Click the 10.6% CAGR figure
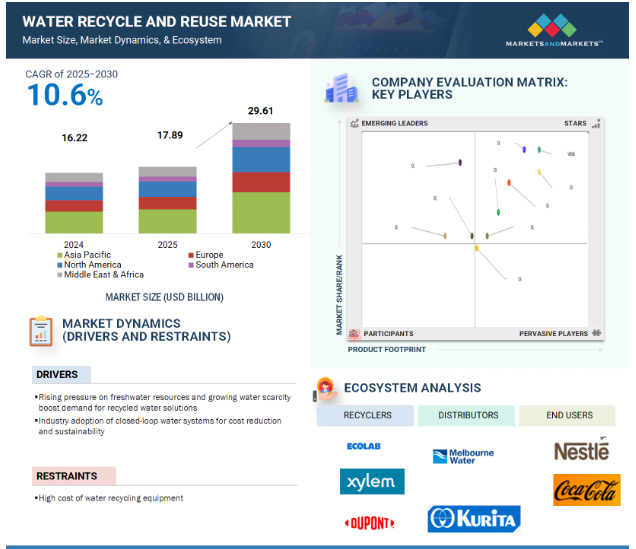636x549 pixels. 65,96
